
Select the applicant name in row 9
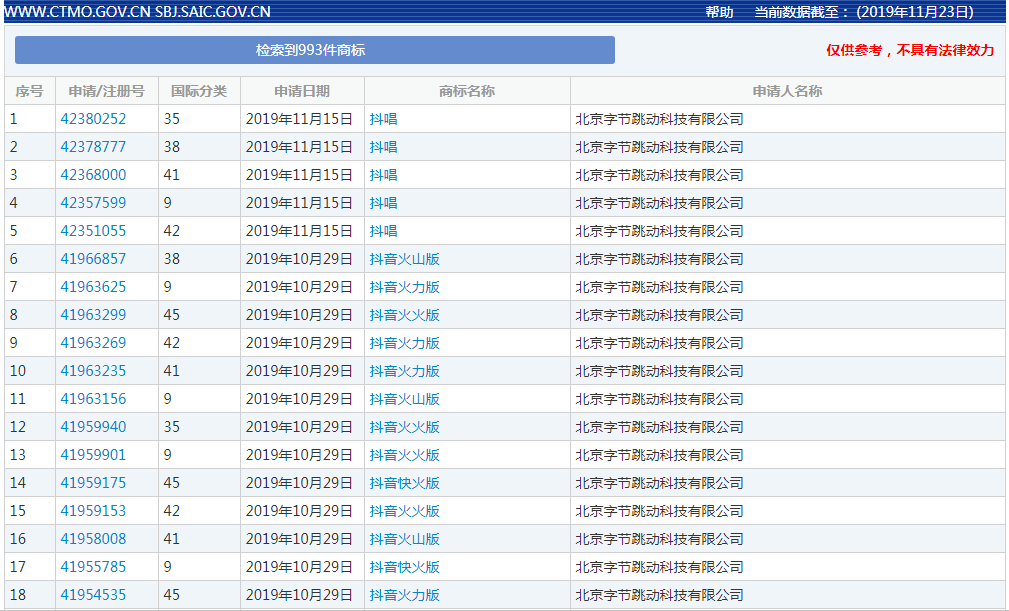(660, 343)
